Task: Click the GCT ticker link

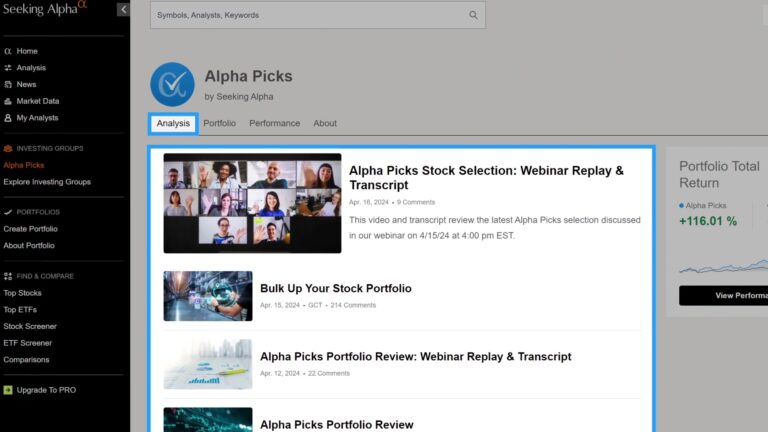Action: (315, 305)
